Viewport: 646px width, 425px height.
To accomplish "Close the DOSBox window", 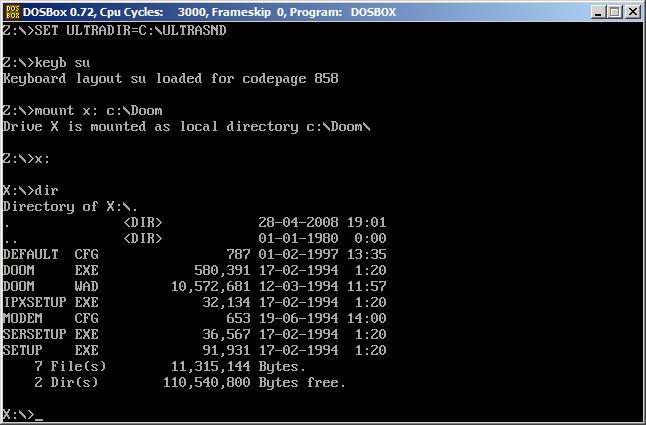I will (x=632, y=12).
